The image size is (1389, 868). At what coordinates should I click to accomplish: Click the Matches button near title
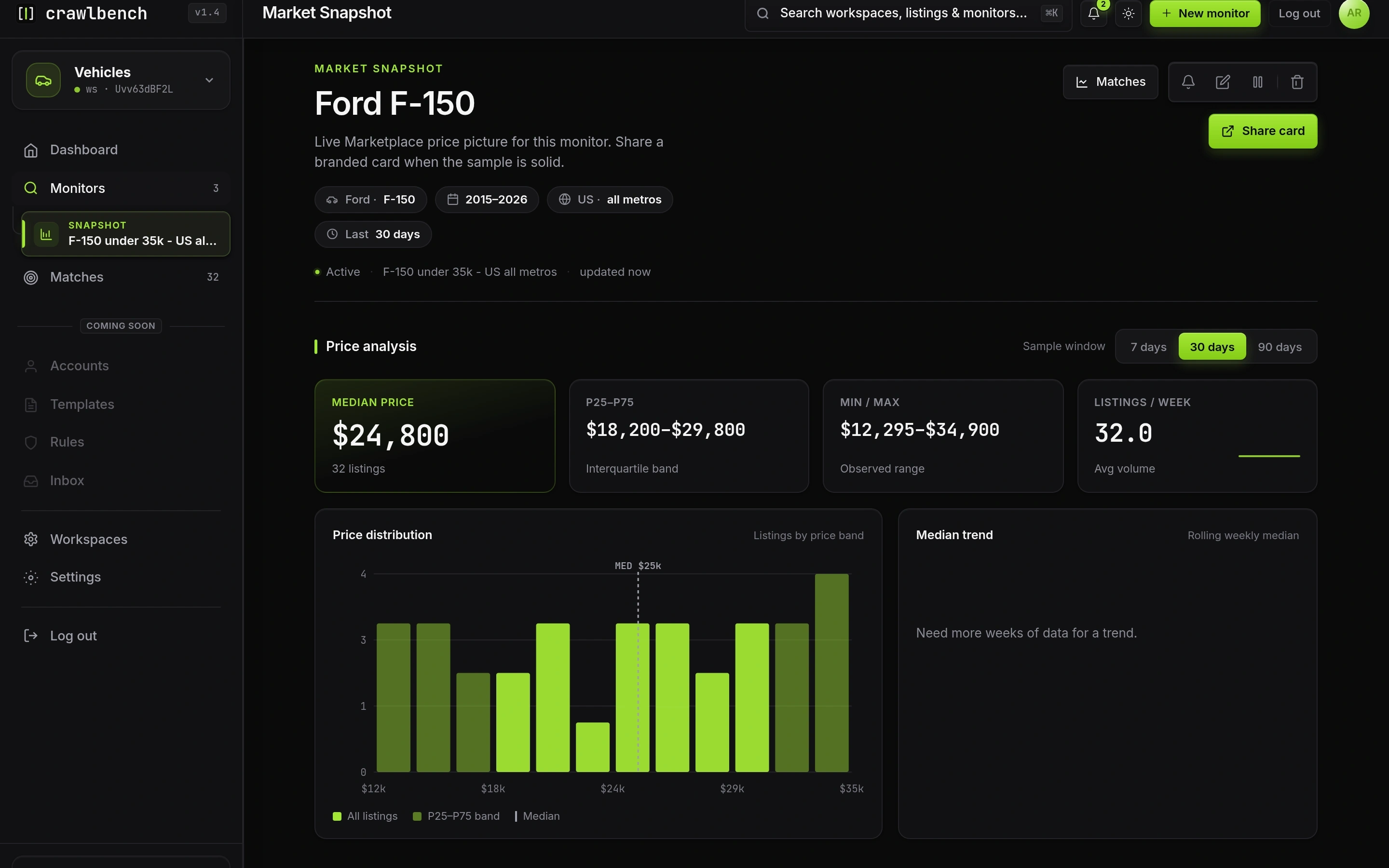point(1110,82)
